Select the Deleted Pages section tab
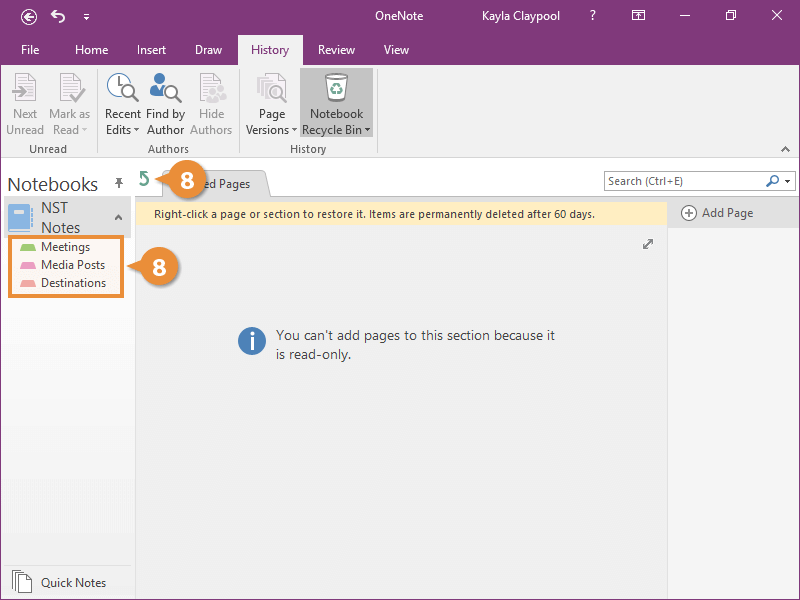800x600 pixels. [215, 184]
